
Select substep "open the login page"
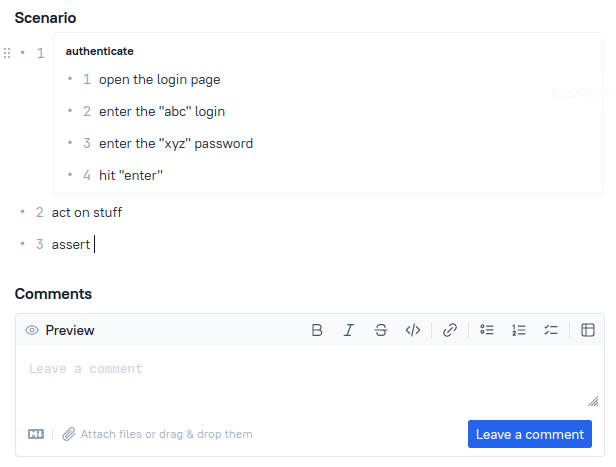tap(160, 80)
